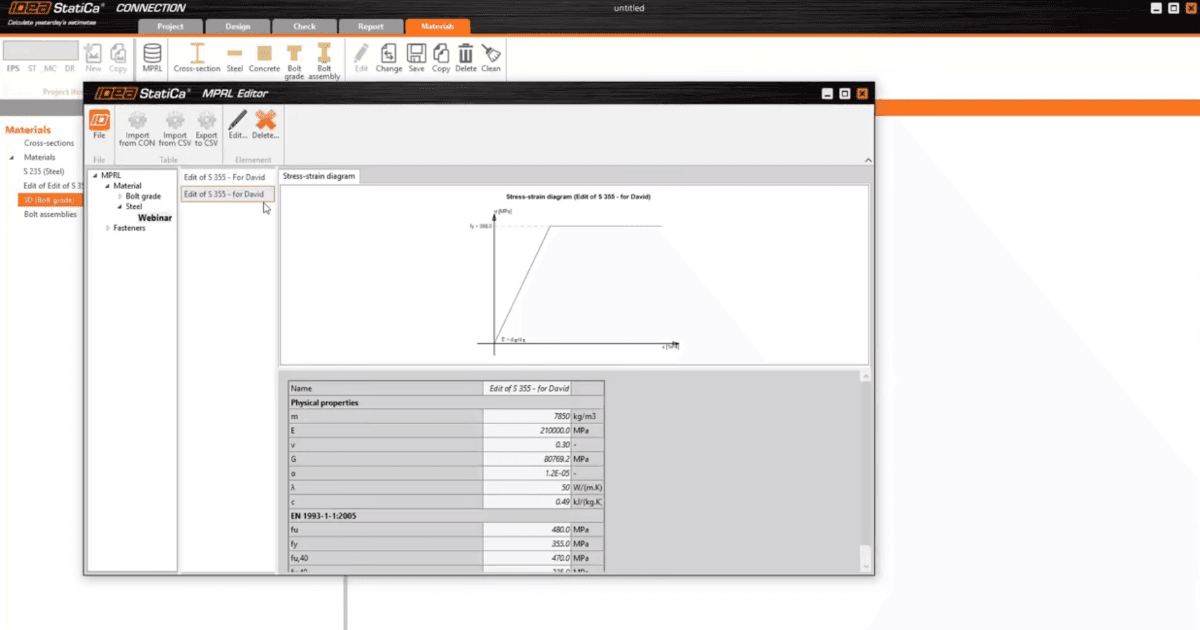The image size is (1200, 630).
Task: Add a new Bolt assembly
Action: (x=324, y=60)
